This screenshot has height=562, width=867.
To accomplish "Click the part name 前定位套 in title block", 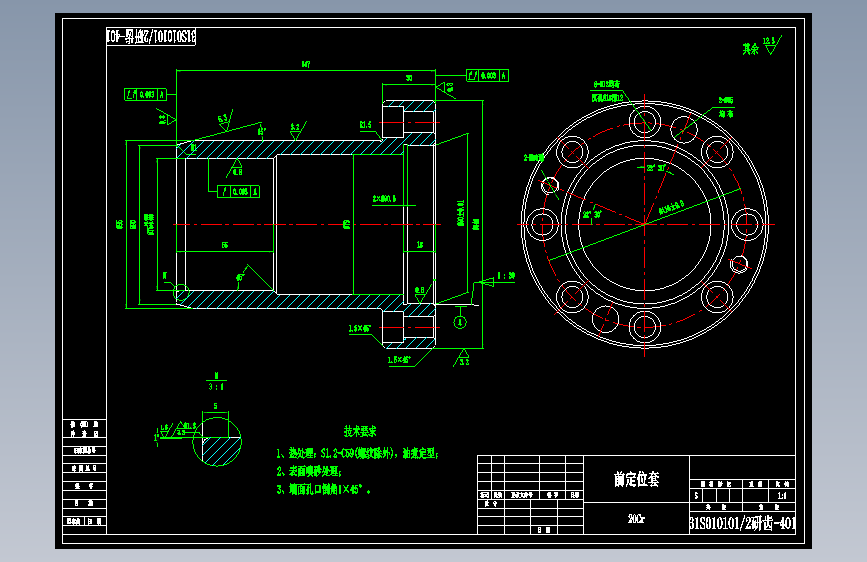I will 636,479.
